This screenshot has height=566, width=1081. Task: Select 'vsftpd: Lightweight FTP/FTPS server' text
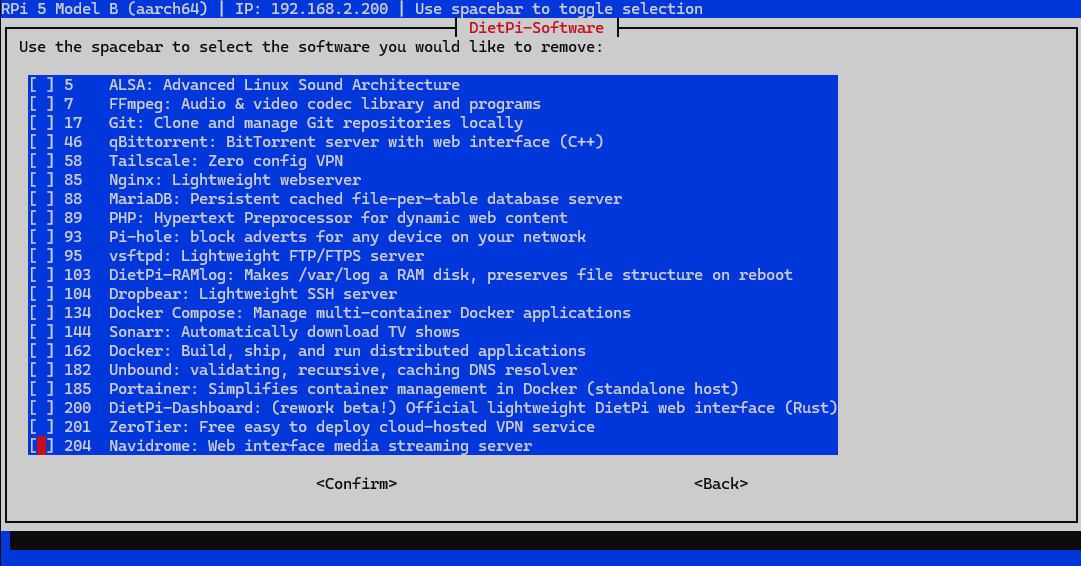tap(266, 256)
